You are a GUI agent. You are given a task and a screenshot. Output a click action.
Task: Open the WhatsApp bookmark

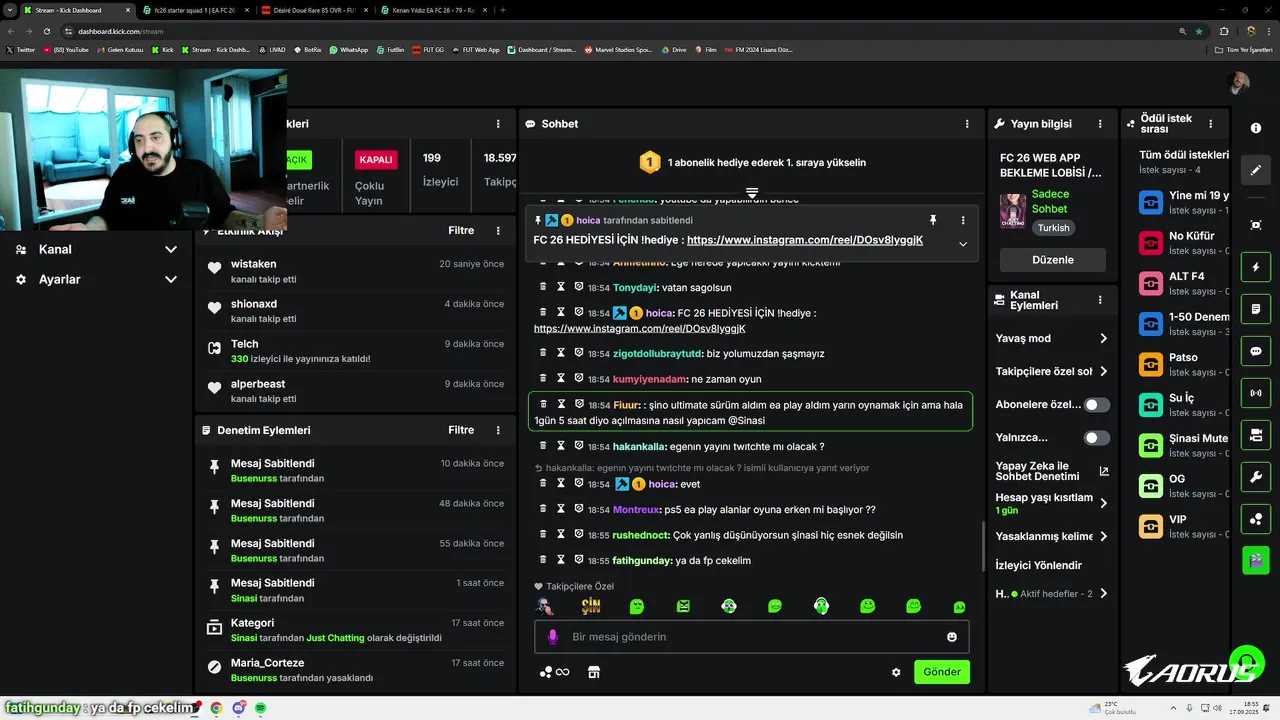pos(348,49)
